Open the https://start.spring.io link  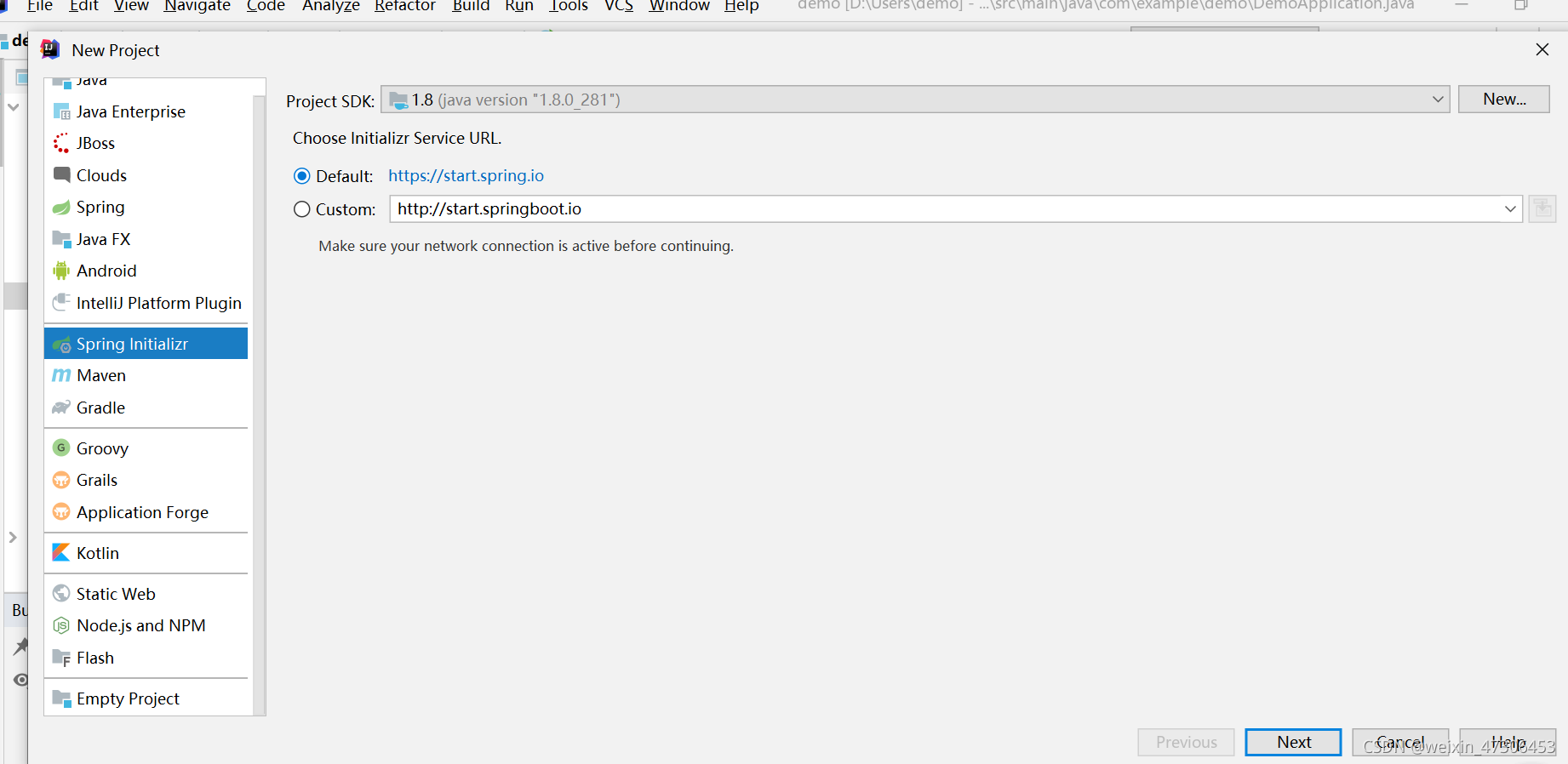pyautogui.click(x=466, y=175)
